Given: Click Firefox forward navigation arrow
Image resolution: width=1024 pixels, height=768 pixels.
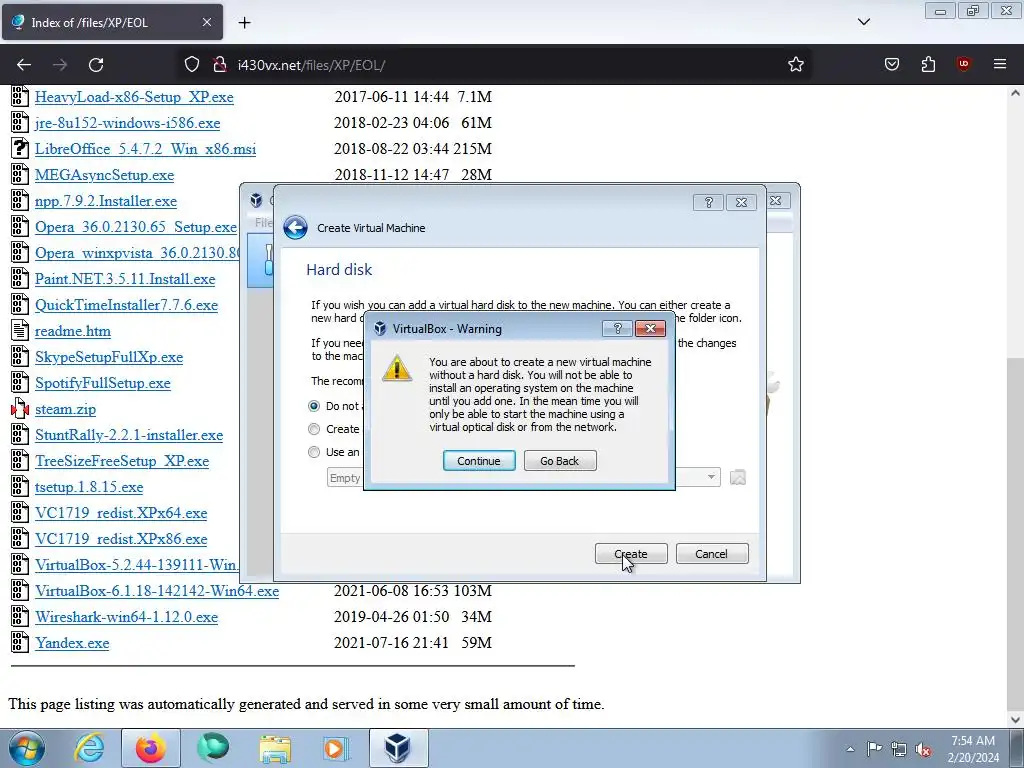Looking at the screenshot, I should point(60,65).
